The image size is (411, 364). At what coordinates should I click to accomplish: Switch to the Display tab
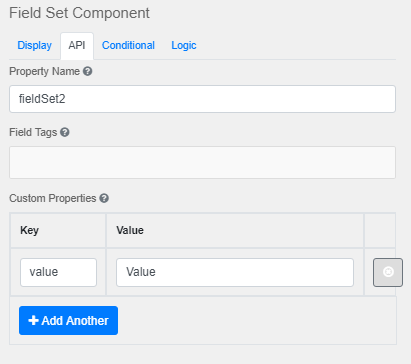pyautogui.click(x=35, y=45)
